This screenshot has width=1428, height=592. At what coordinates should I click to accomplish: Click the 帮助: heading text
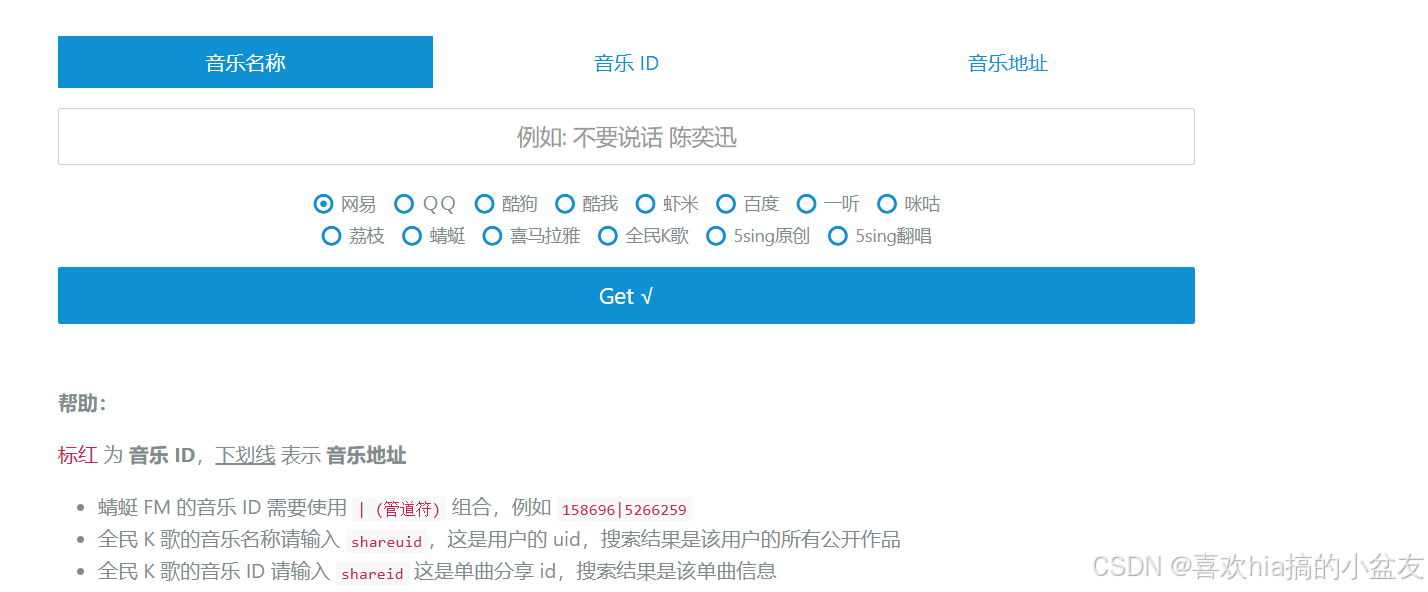pos(82,404)
